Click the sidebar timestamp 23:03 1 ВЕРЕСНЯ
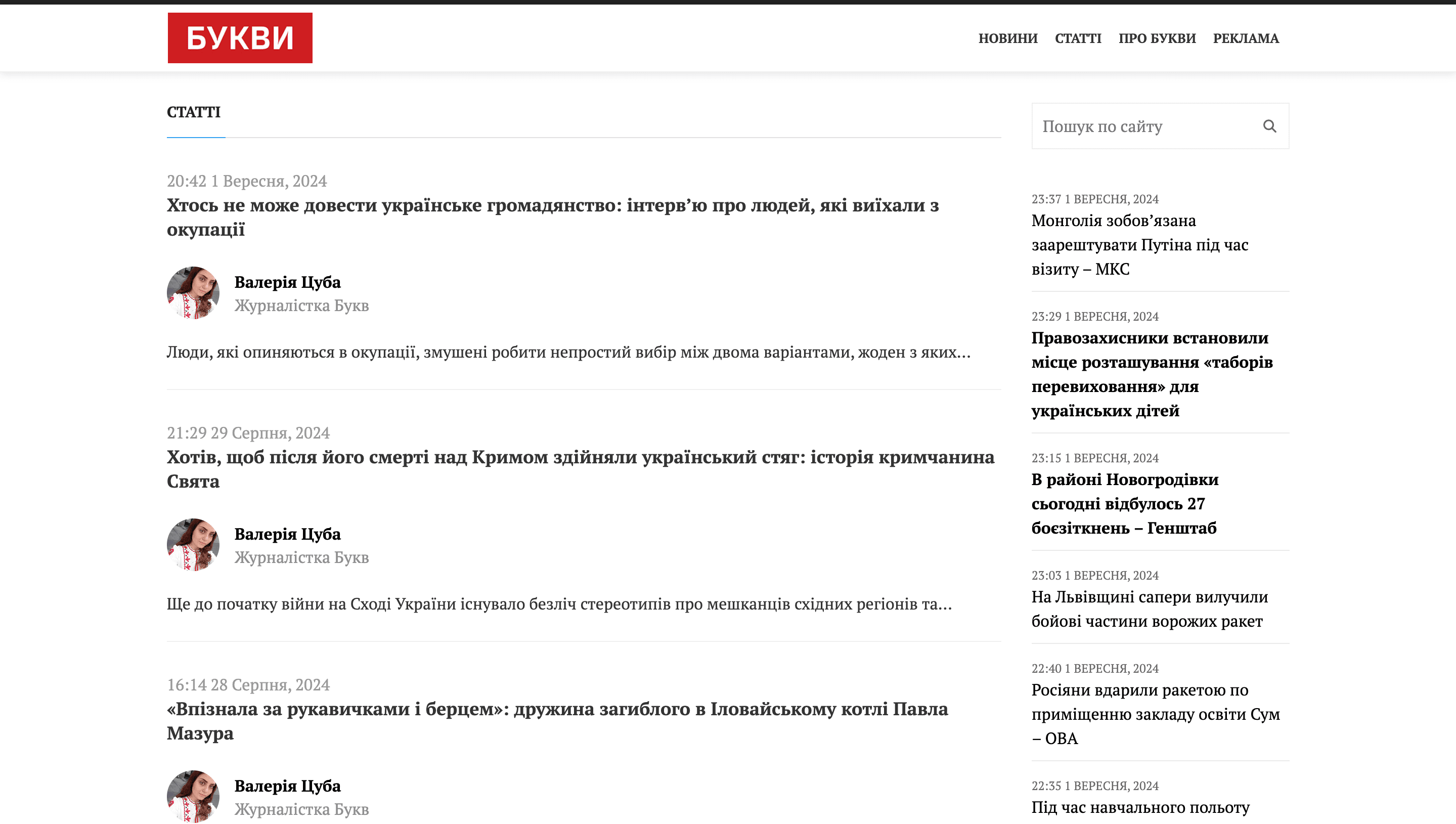 1095,576
